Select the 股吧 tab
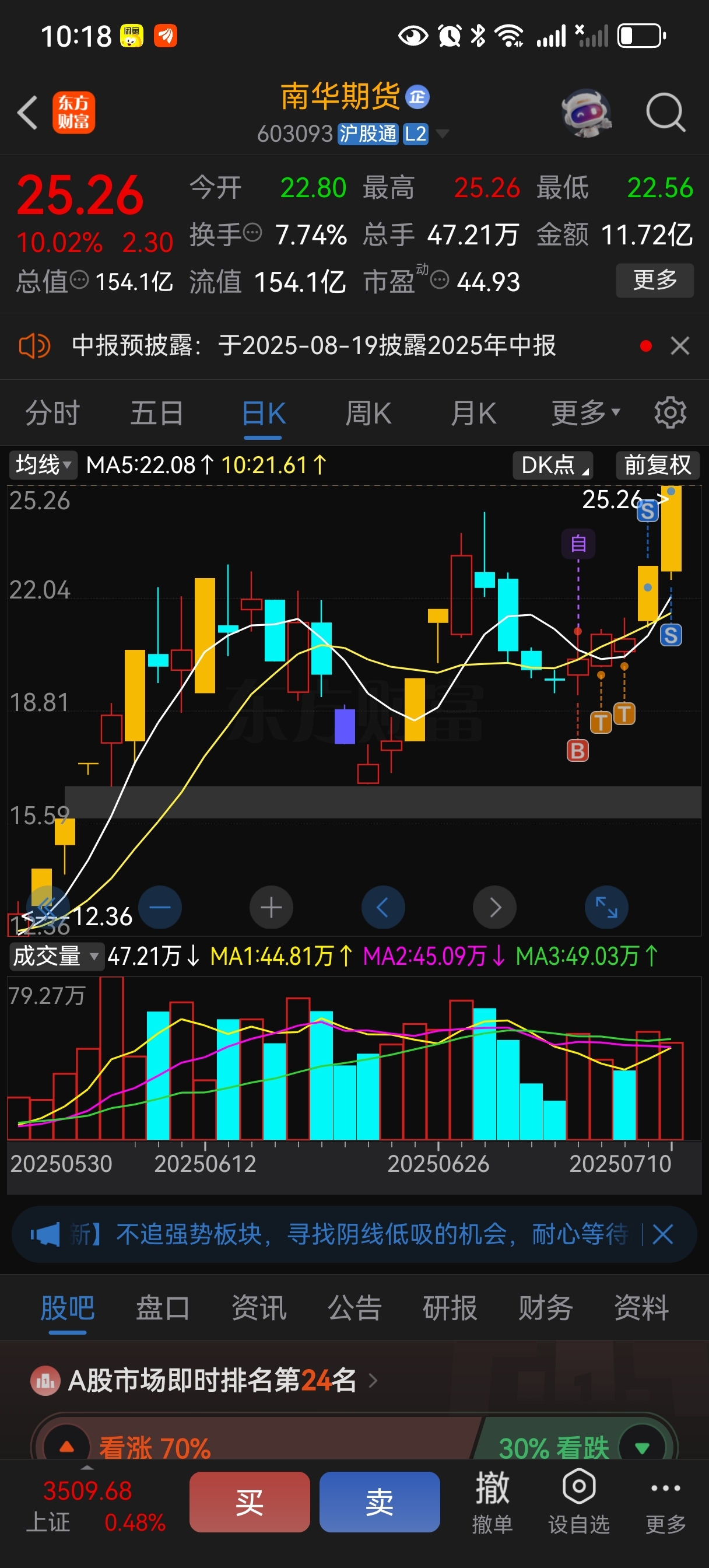The width and height of the screenshot is (709, 1568). tap(68, 1308)
